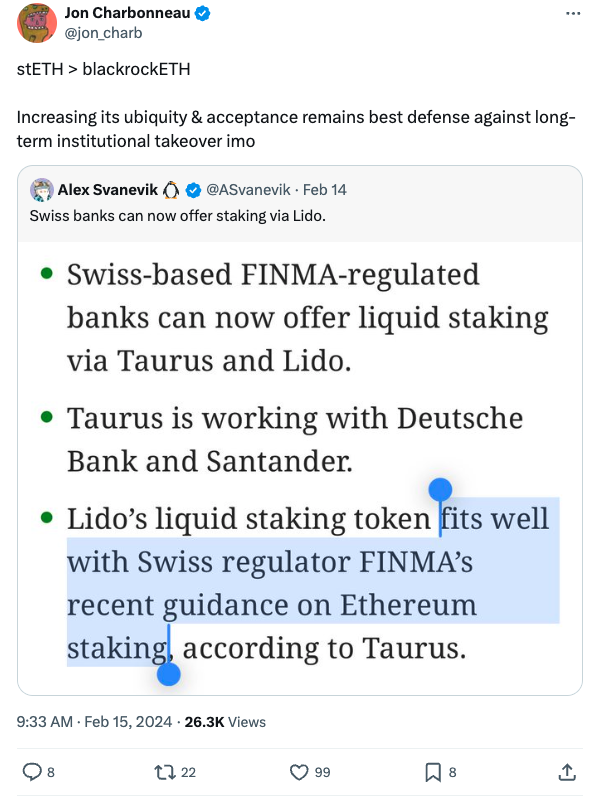Click the 9:33 AM Feb 15, 2024 timestamp
597x797 pixels.
[95, 722]
